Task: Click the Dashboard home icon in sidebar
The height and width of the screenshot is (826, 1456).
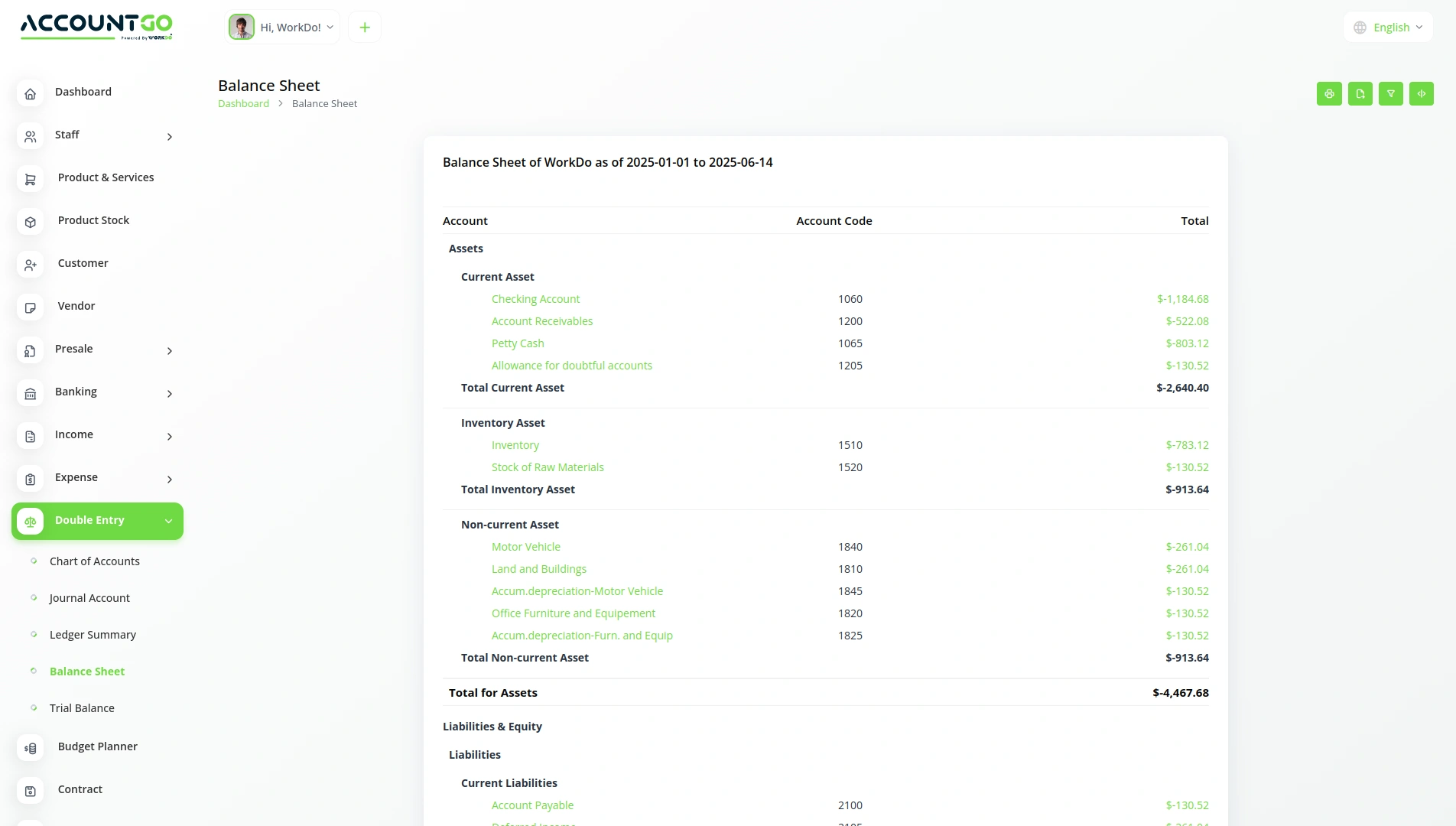Action: coord(31,94)
